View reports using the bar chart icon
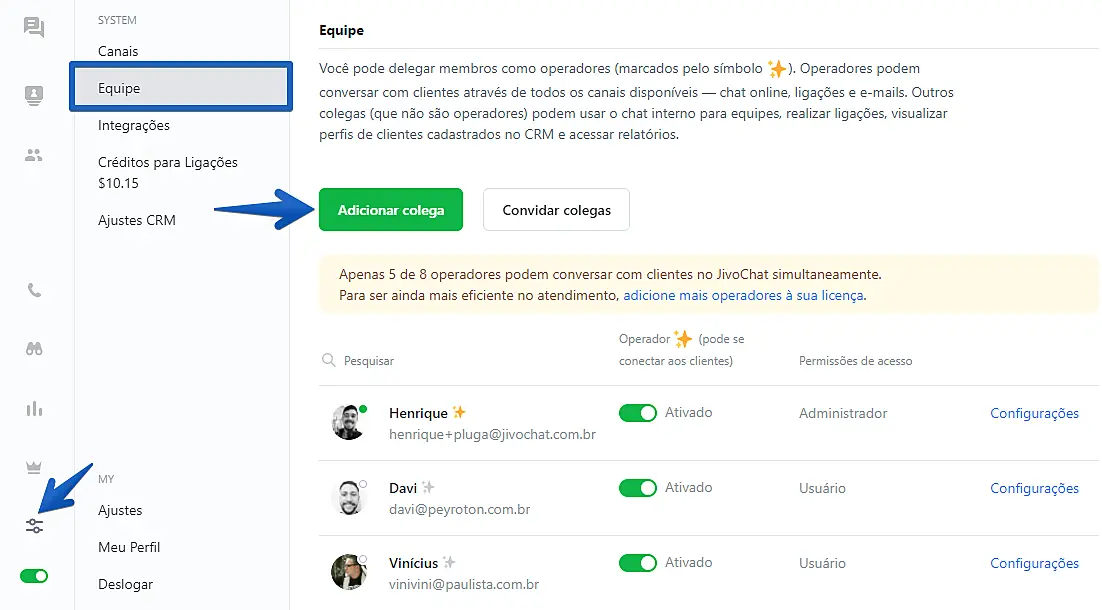Viewport: 1102px width, 610px height. 33,408
